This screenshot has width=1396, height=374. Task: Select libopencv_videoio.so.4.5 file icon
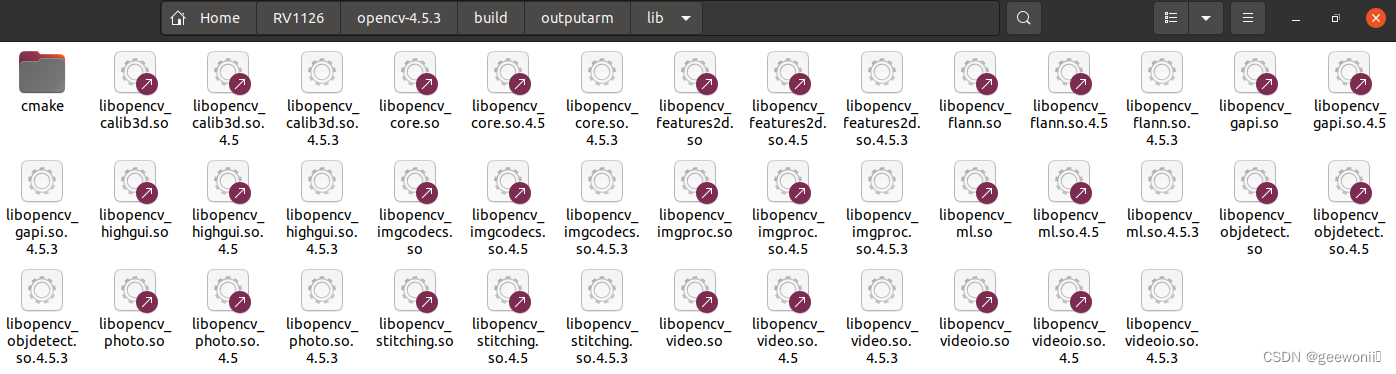coord(1069,290)
